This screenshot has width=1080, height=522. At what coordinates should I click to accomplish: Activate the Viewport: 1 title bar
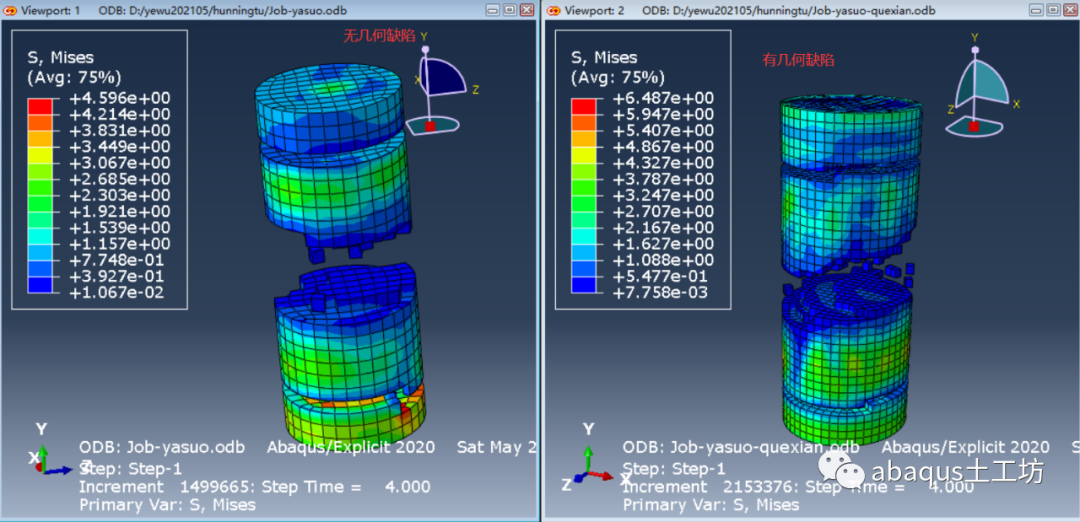[x=269, y=10]
